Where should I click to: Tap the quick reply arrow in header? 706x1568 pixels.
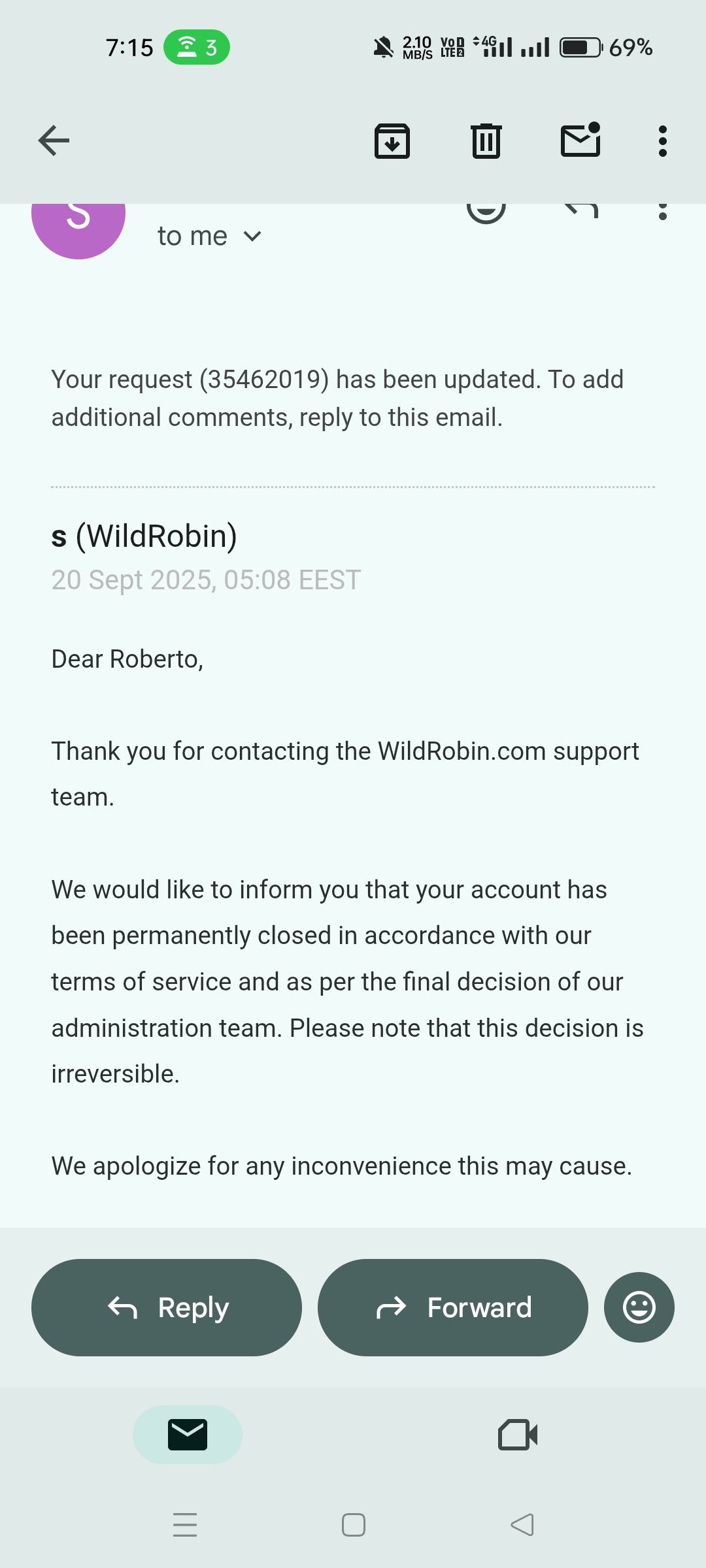580,210
